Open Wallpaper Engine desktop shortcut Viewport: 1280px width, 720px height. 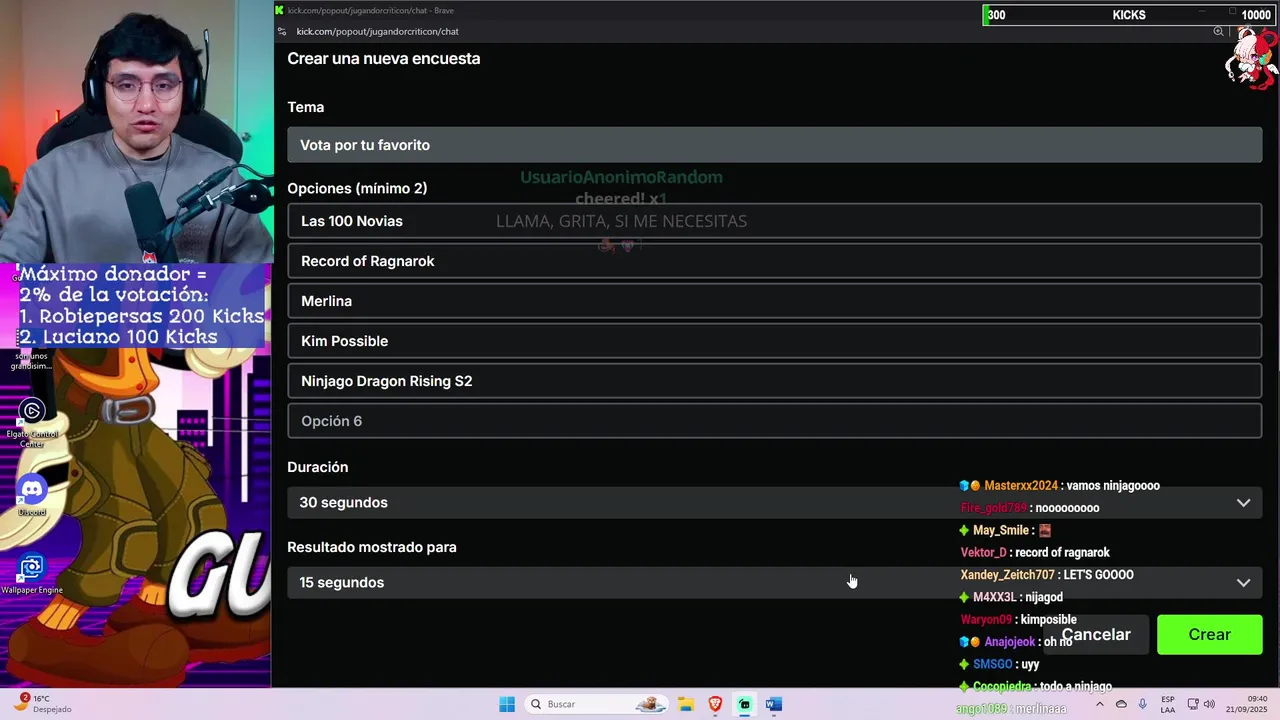point(32,573)
